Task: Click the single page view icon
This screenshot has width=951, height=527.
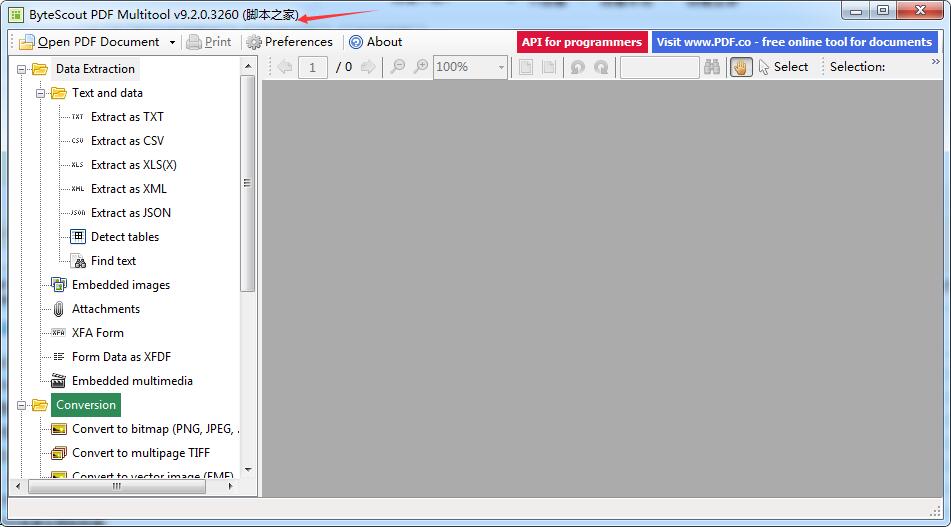Action: pos(526,67)
